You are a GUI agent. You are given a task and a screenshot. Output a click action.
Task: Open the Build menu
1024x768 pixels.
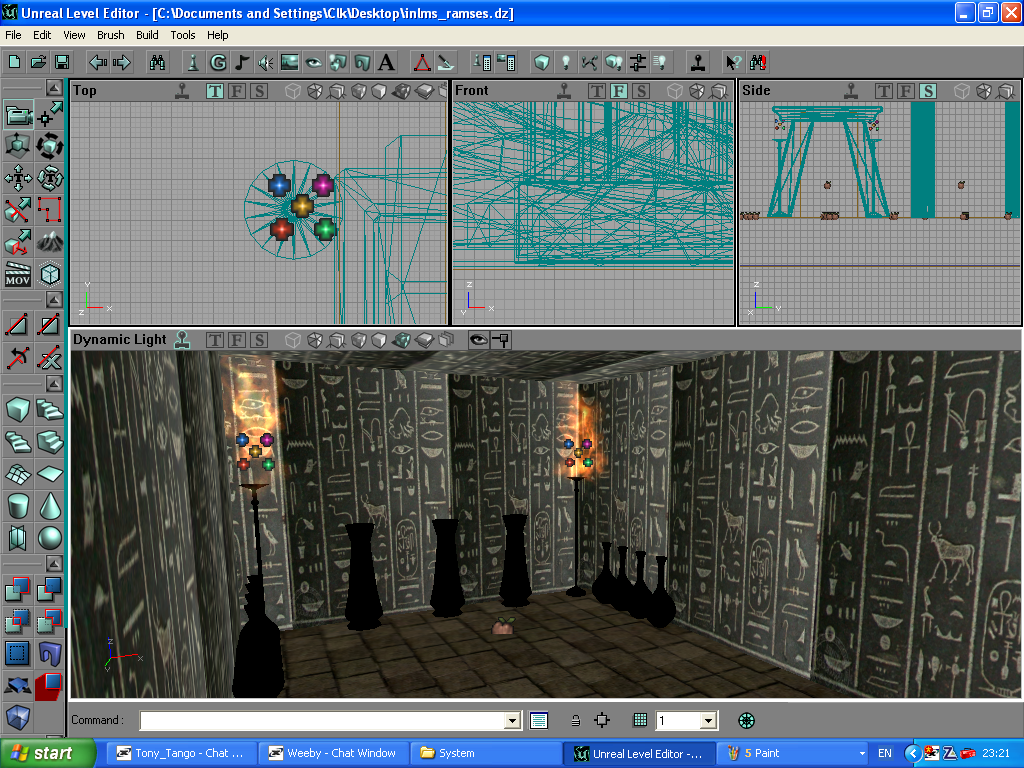tap(147, 35)
